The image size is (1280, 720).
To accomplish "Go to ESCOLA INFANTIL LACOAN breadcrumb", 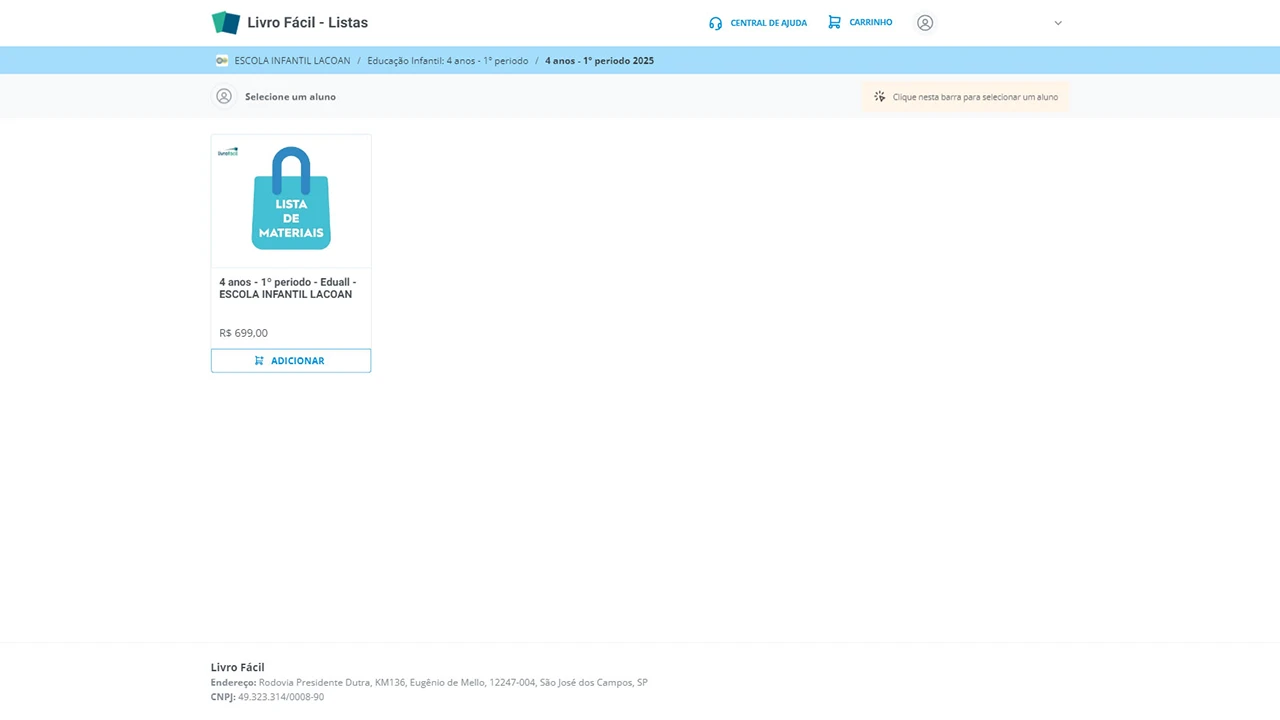I will click(x=292, y=61).
